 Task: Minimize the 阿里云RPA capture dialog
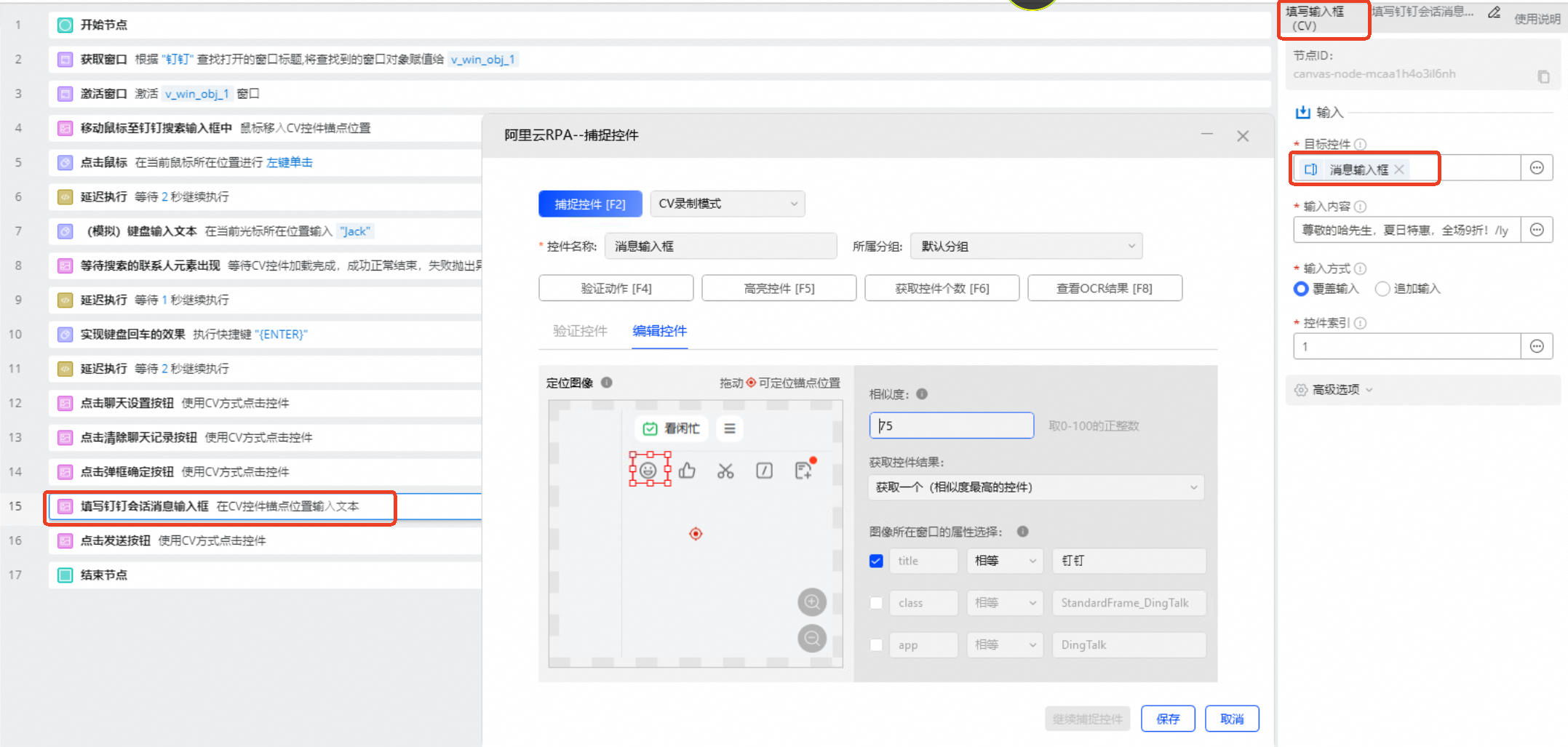click(x=1207, y=135)
